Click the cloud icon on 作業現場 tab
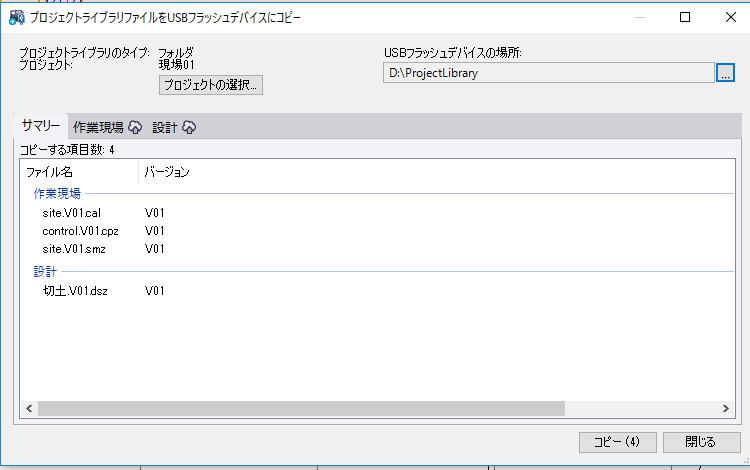Screen dimensions: 750x470 [x=135, y=127]
